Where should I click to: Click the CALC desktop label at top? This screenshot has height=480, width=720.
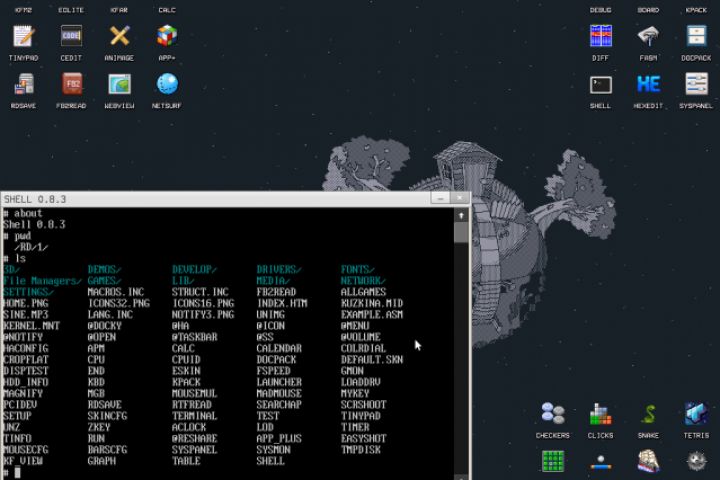point(167,10)
